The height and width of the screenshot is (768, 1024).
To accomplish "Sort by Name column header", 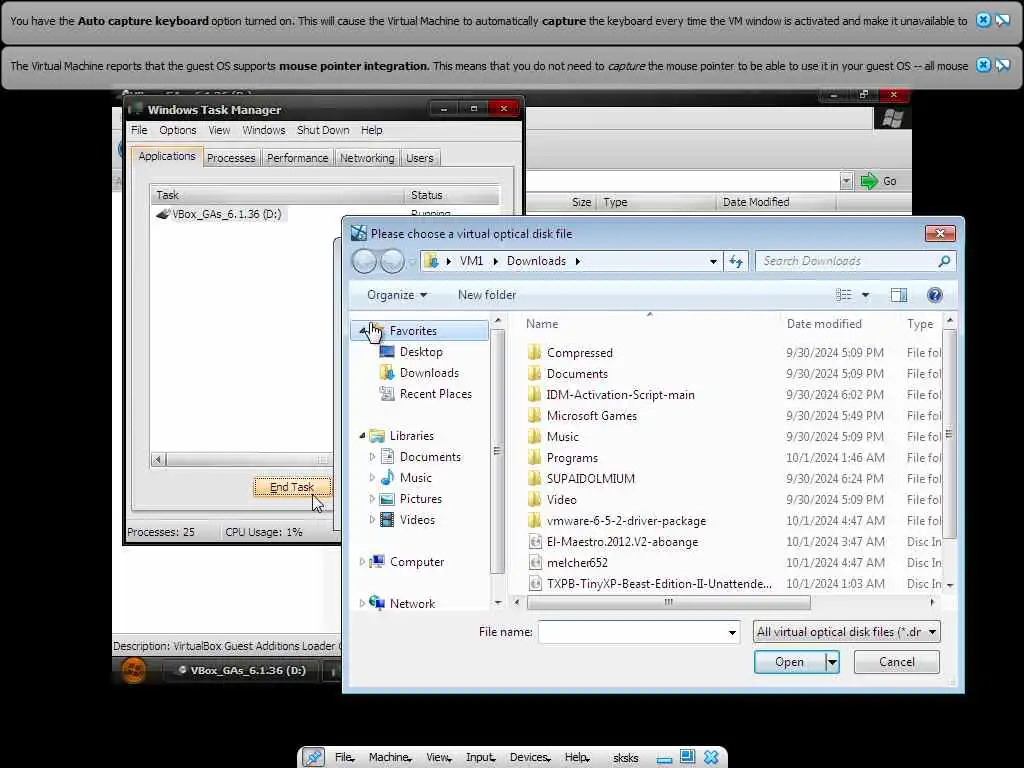I will point(542,324).
